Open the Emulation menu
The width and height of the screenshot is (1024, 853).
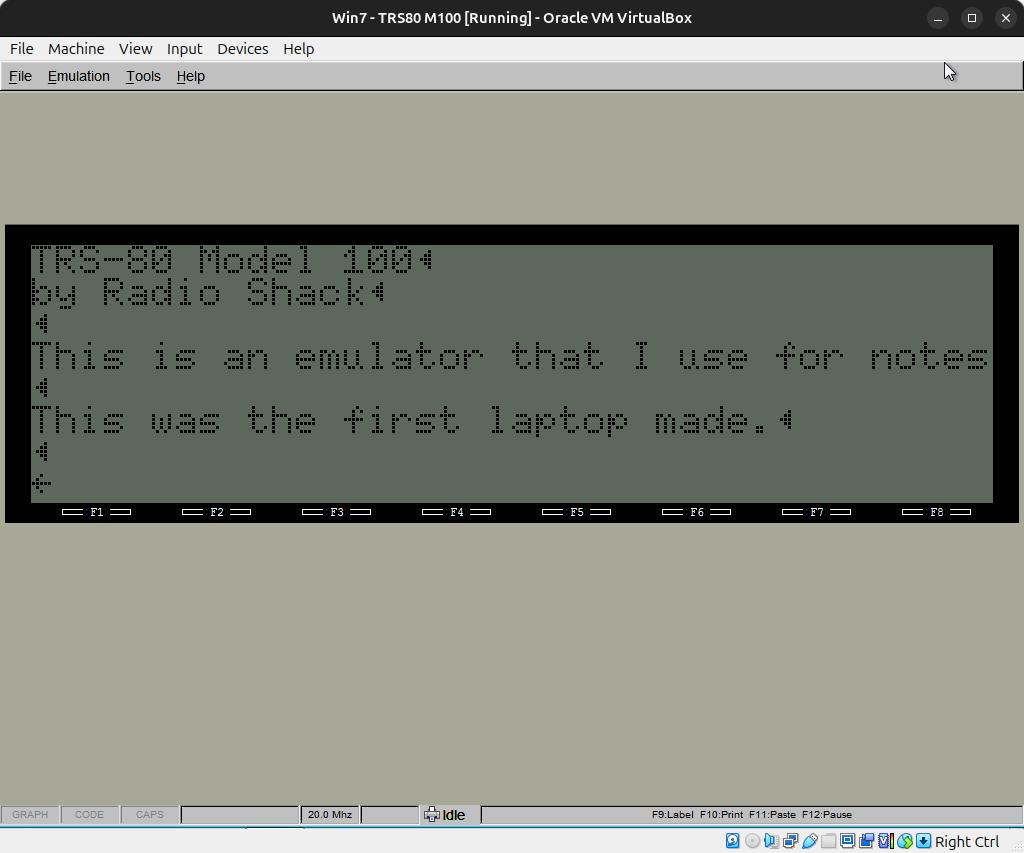click(78, 76)
